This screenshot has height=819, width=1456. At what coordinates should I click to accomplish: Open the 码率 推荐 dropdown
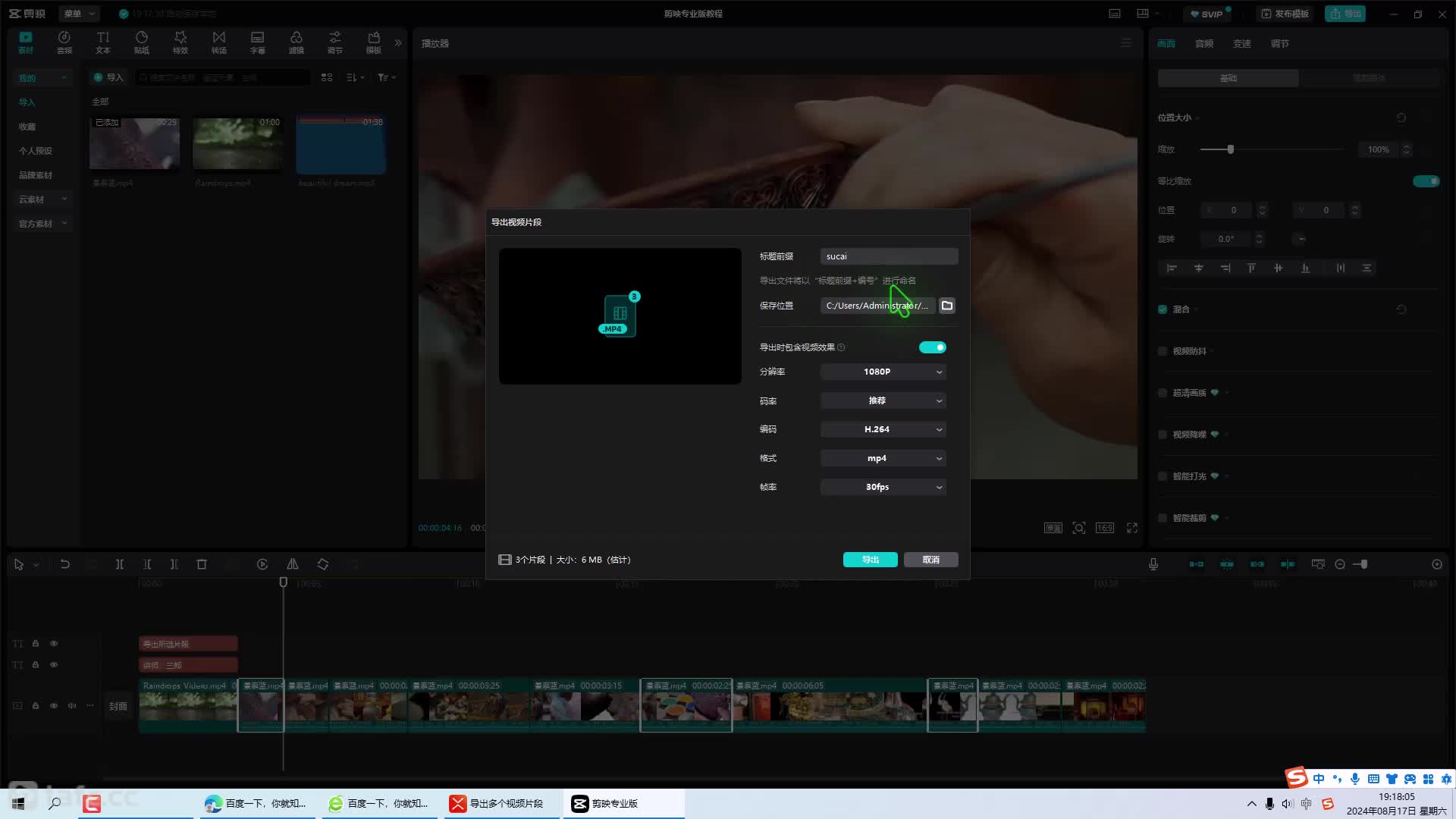pos(883,400)
